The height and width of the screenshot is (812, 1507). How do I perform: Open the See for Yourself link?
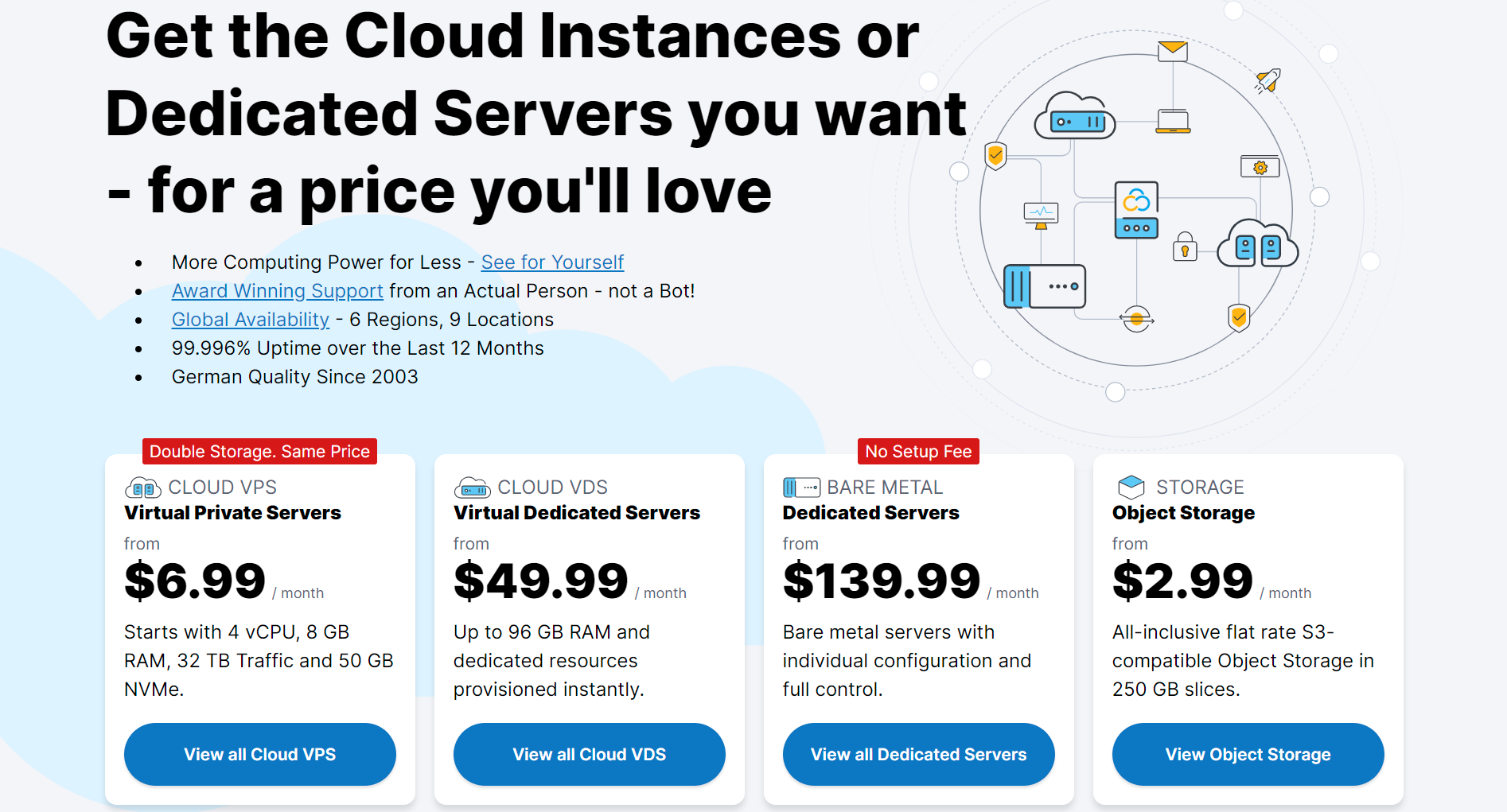tap(552, 262)
